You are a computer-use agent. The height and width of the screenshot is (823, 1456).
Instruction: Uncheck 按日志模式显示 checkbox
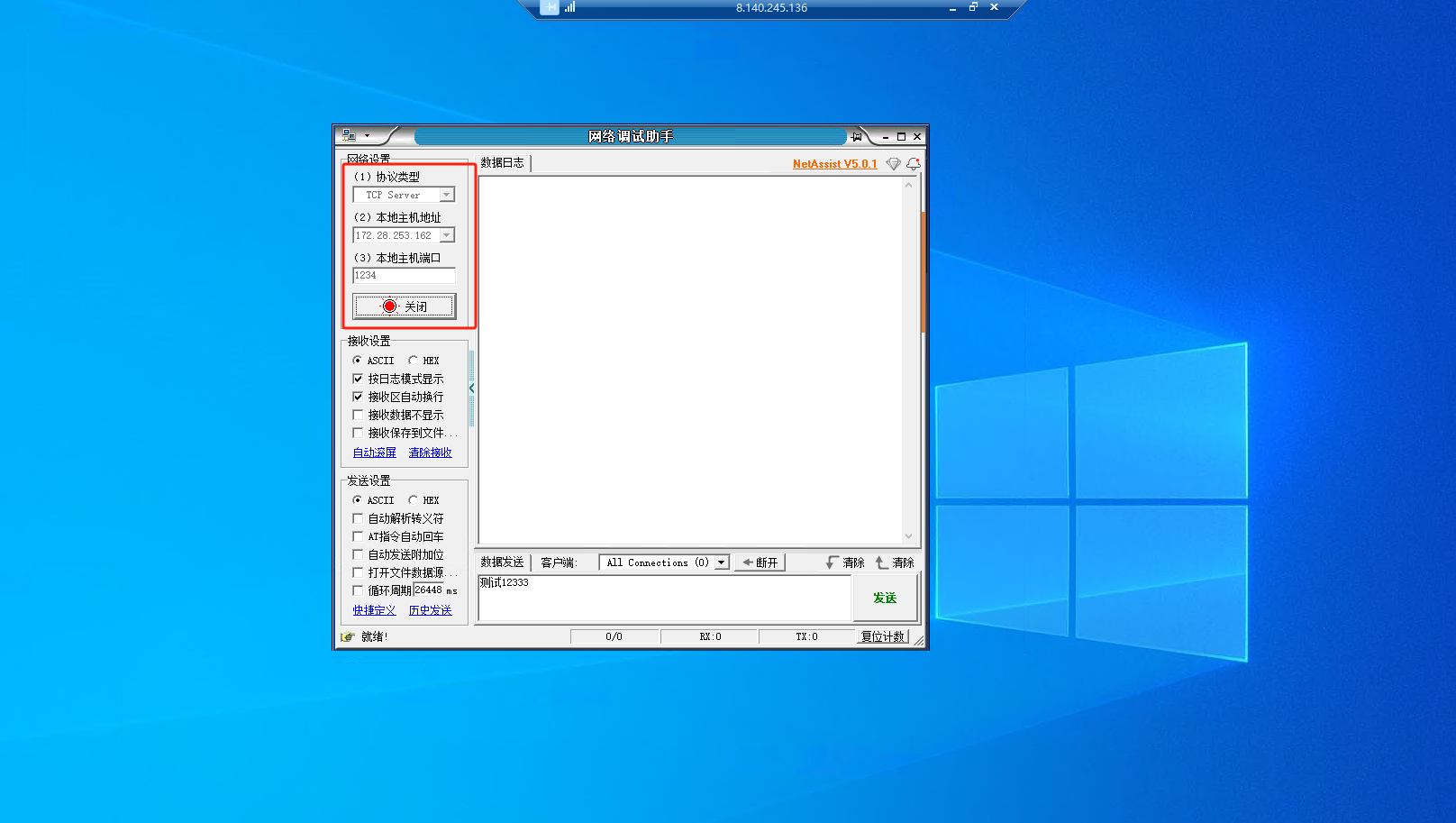click(358, 379)
